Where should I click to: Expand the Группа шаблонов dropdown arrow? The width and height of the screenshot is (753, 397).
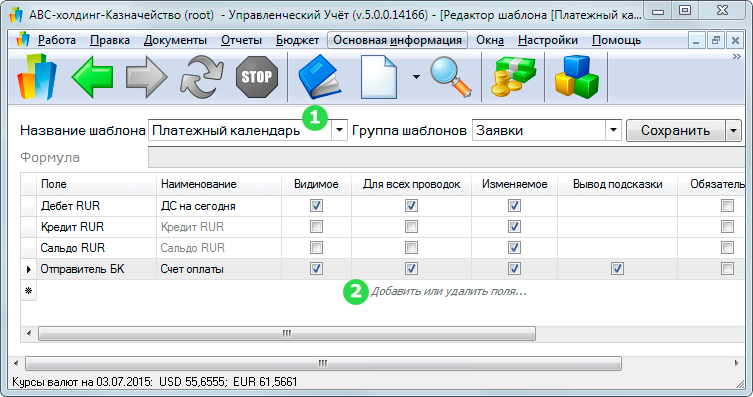click(x=613, y=130)
